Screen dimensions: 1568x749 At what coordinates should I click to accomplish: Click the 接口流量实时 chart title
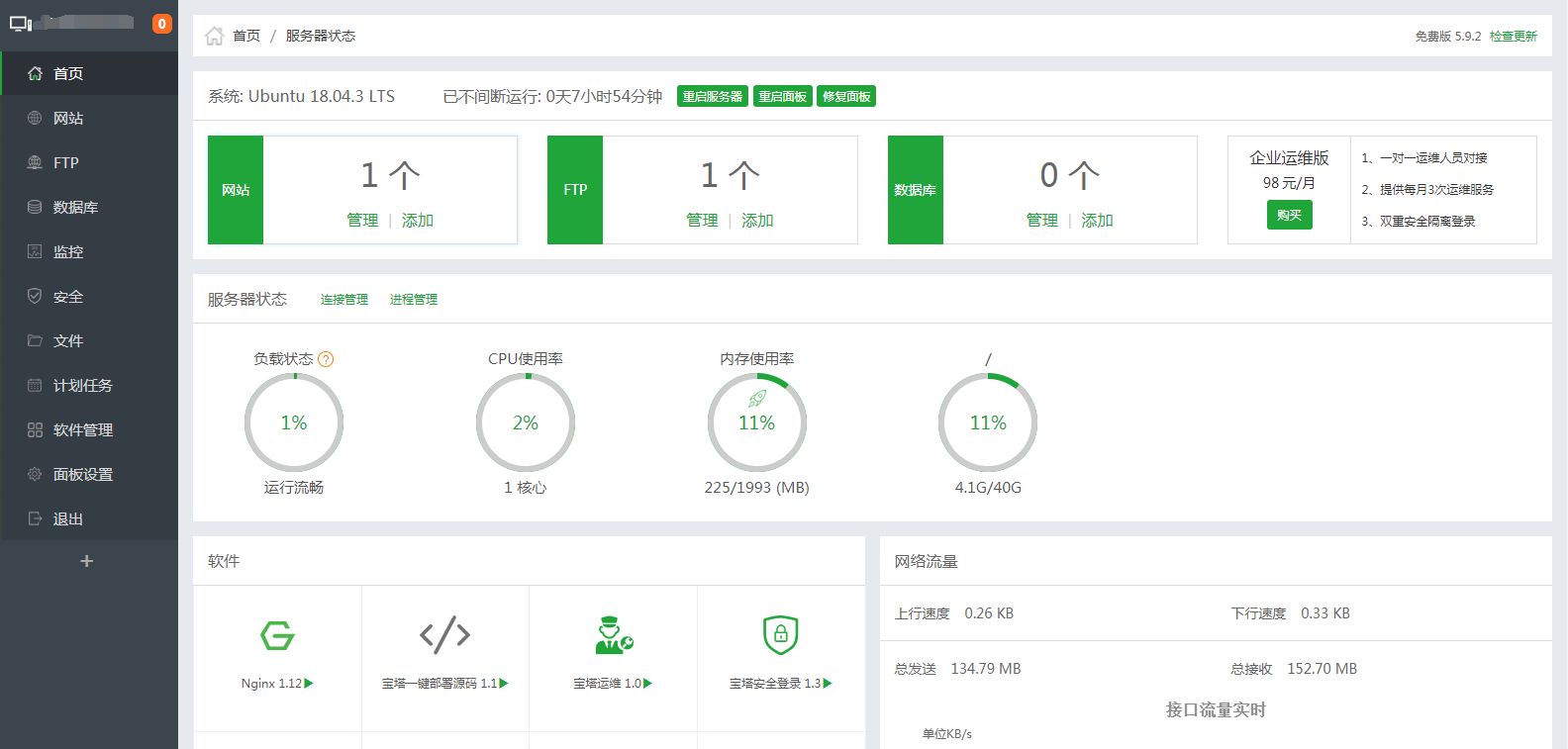click(x=1216, y=710)
